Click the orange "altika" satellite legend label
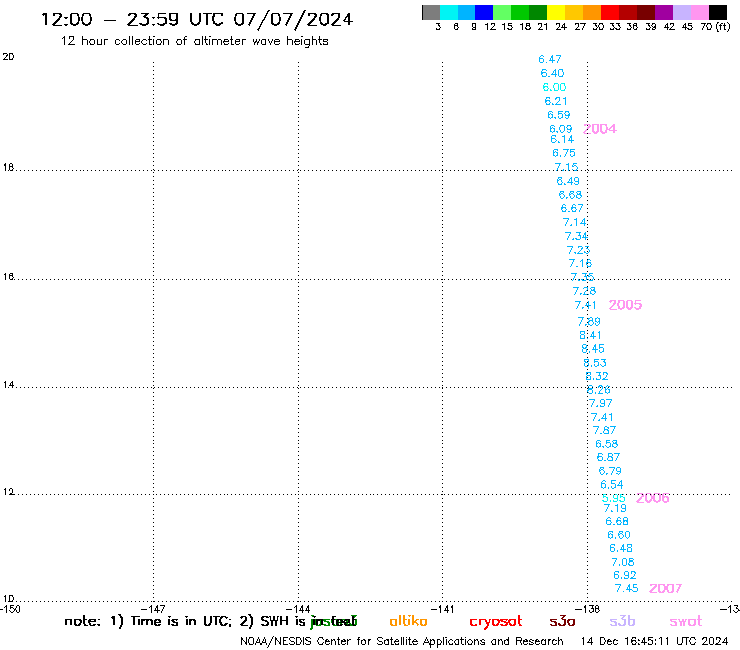 pyautogui.click(x=408, y=621)
